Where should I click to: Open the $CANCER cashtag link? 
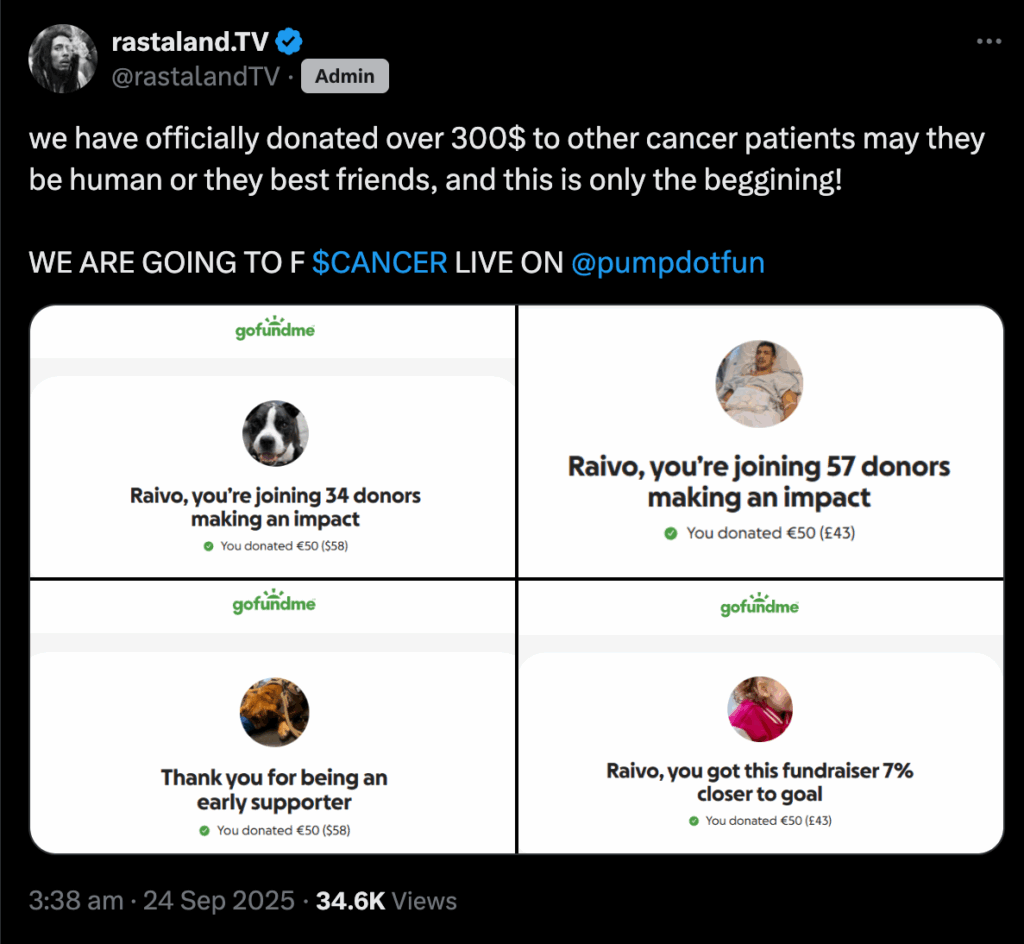click(x=379, y=263)
